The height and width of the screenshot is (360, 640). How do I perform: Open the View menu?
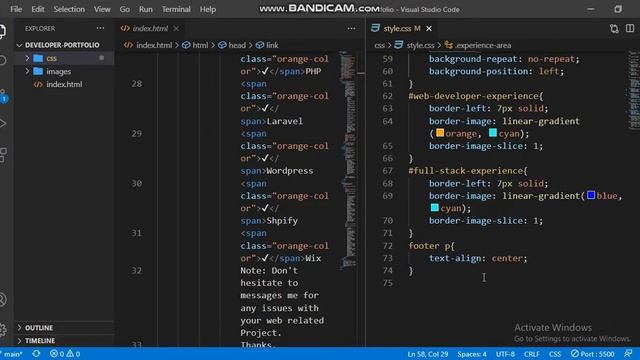click(x=102, y=9)
